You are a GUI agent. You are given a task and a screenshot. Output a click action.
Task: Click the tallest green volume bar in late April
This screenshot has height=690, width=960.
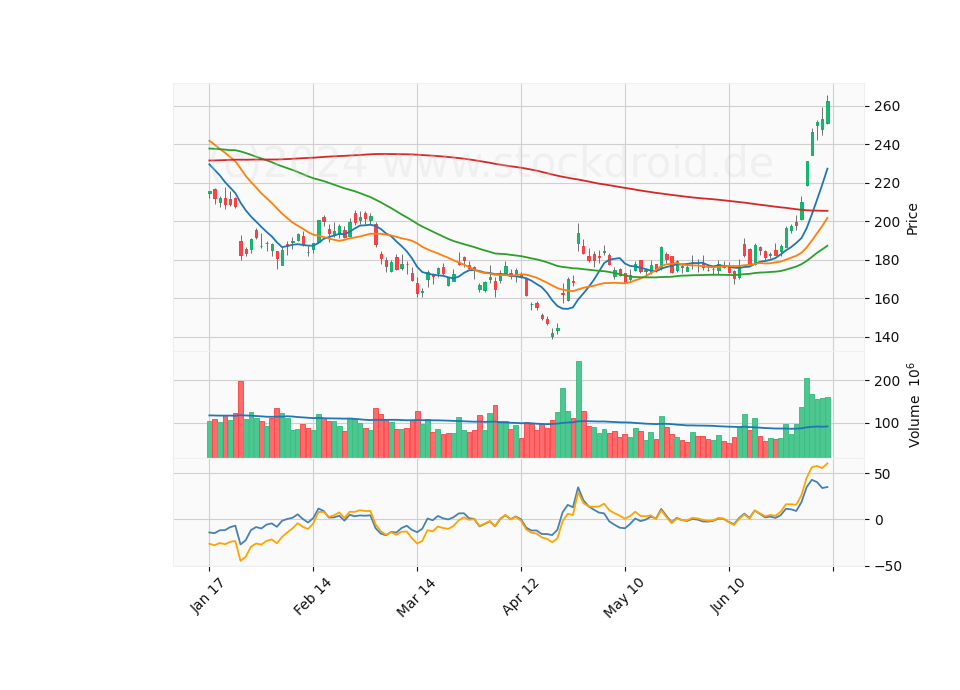point(579,410)
